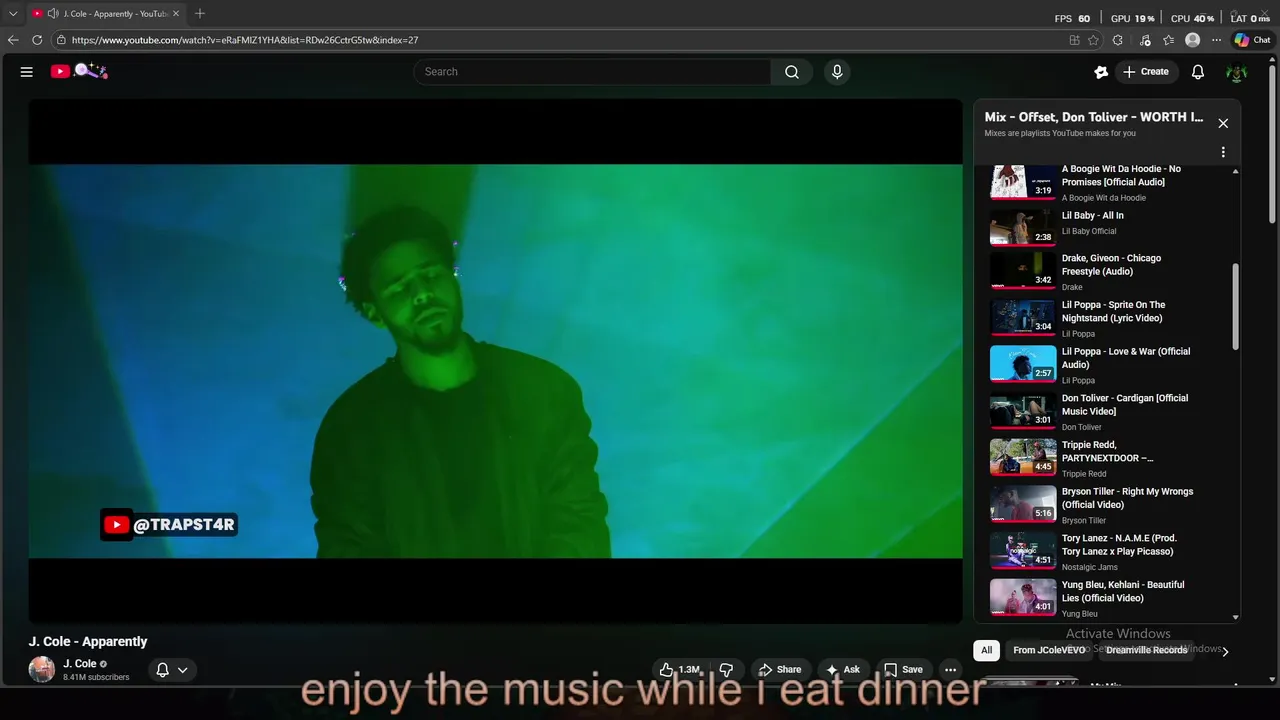
Task: Play Lil Poppa - Sprite On The Nightstand
Action: pyautogui.click(x=1106, y=317)
